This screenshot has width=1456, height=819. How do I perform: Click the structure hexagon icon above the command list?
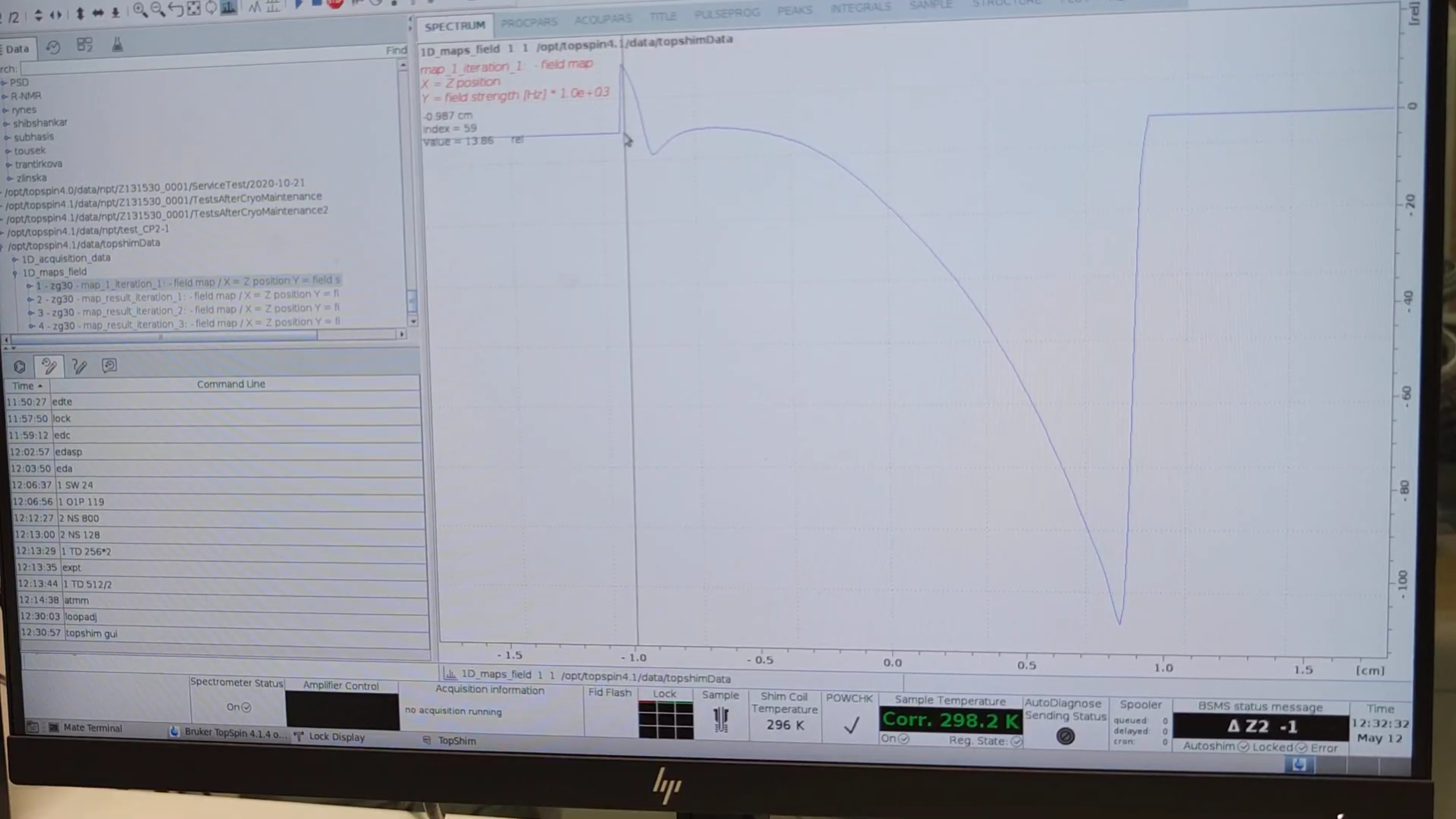[19, 367]
